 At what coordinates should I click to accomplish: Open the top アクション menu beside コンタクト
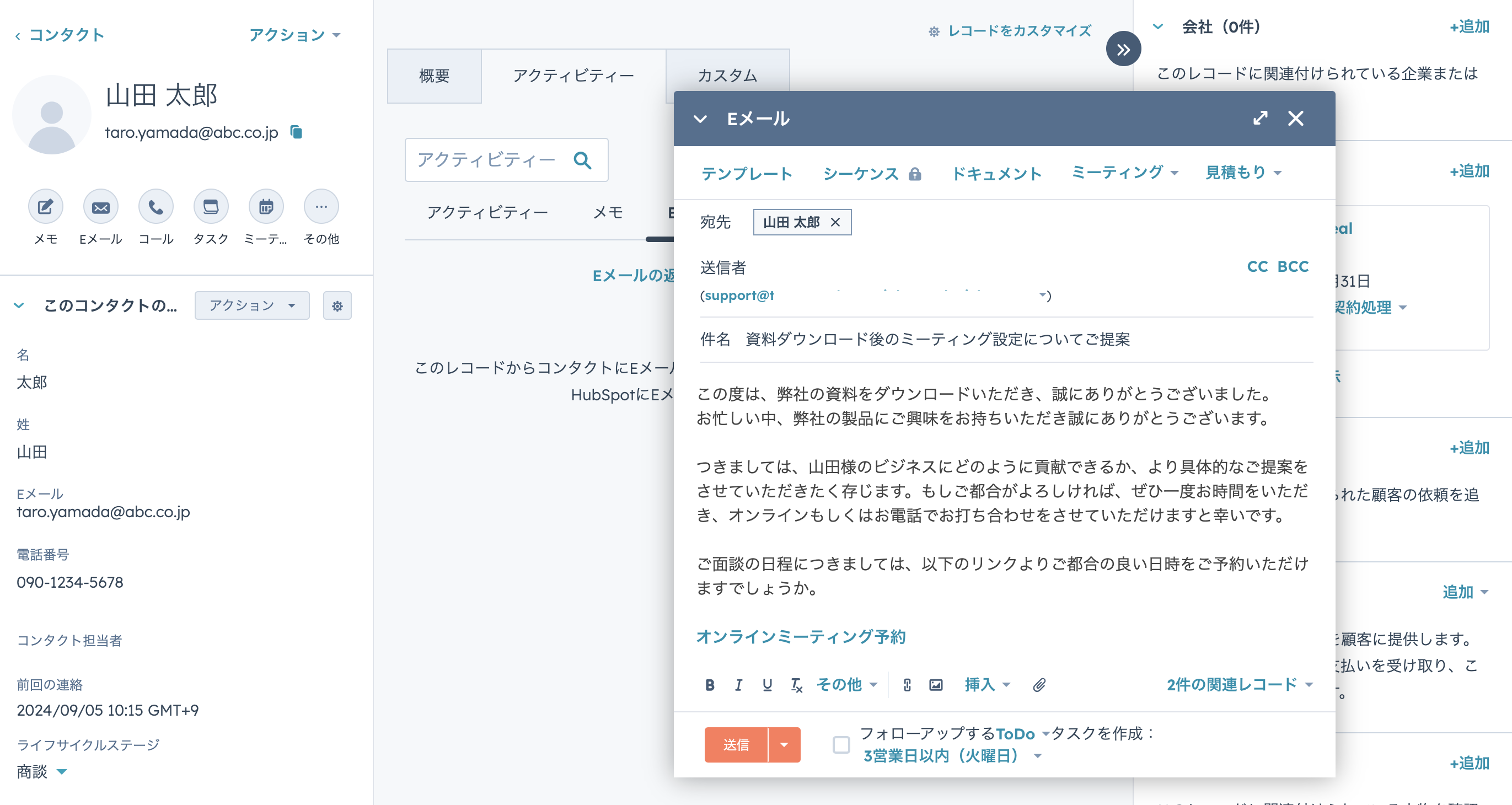294,35
